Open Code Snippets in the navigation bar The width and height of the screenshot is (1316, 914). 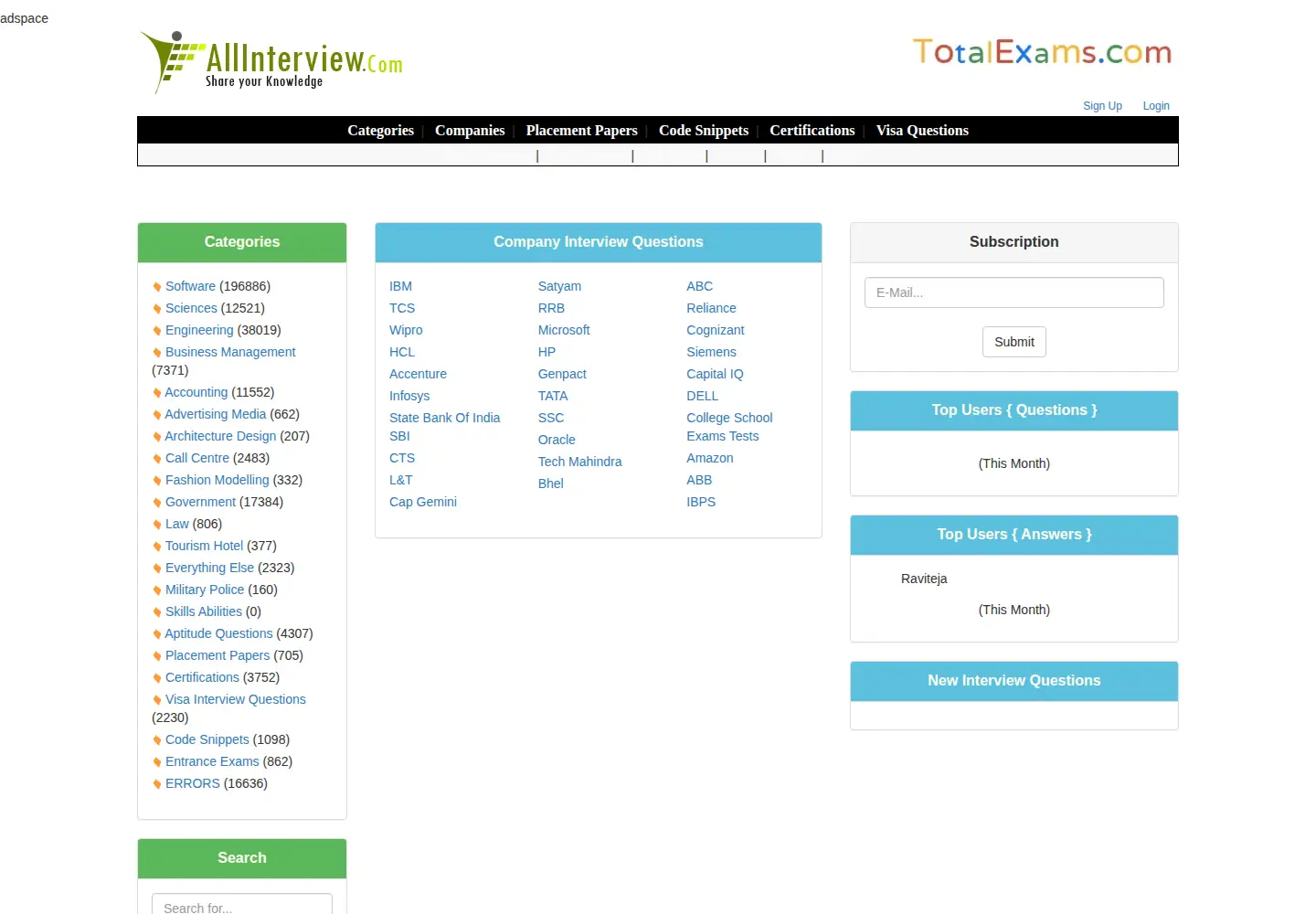[x=704, y=130]
